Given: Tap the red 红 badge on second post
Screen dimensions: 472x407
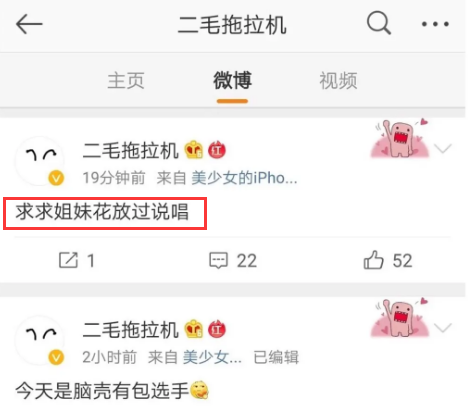Looking at the screenshot, I should (217, 329).
